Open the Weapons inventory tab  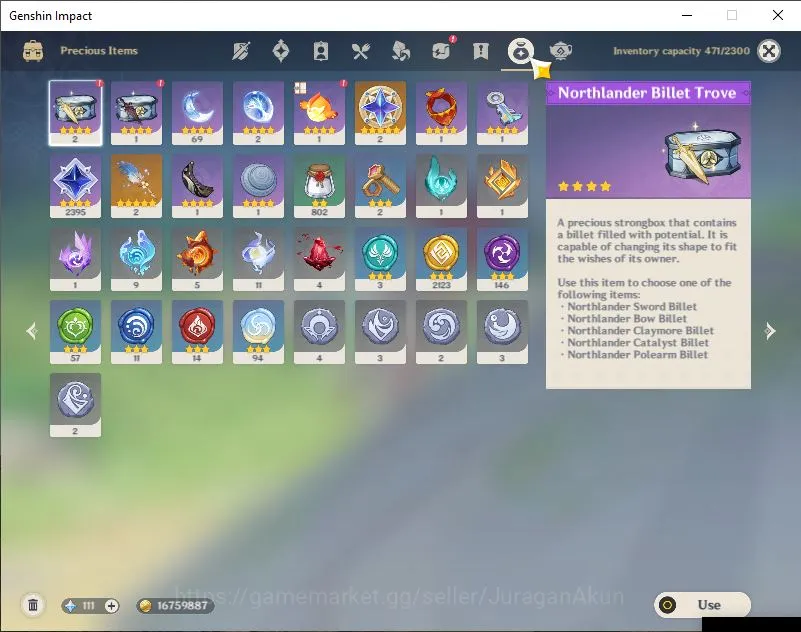241,51
